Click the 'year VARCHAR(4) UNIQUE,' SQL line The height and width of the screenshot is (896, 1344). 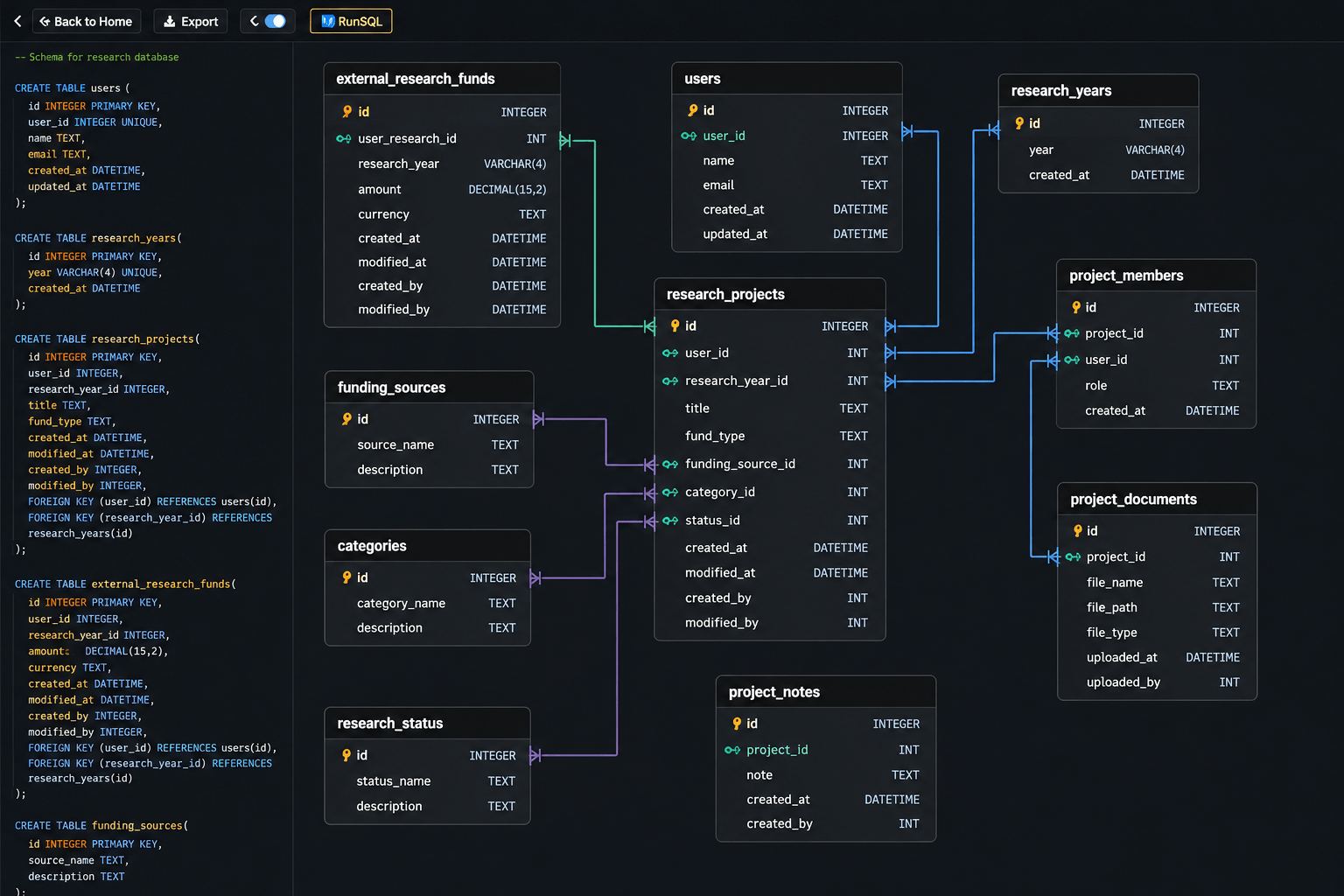[x=94, y=272]
